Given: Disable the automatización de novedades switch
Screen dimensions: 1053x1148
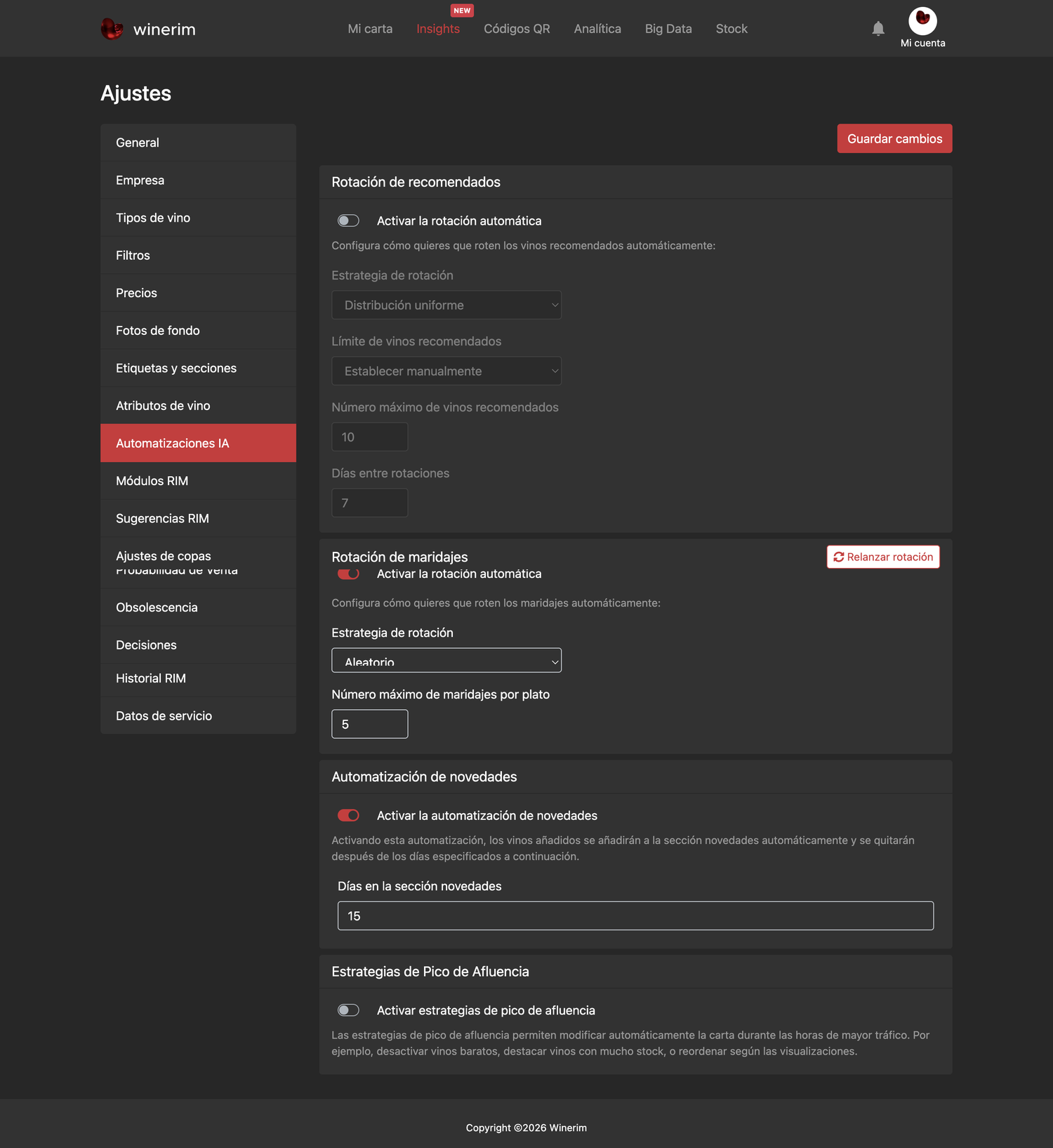Looking at the screenshot, I should click(x=348, y=815).
